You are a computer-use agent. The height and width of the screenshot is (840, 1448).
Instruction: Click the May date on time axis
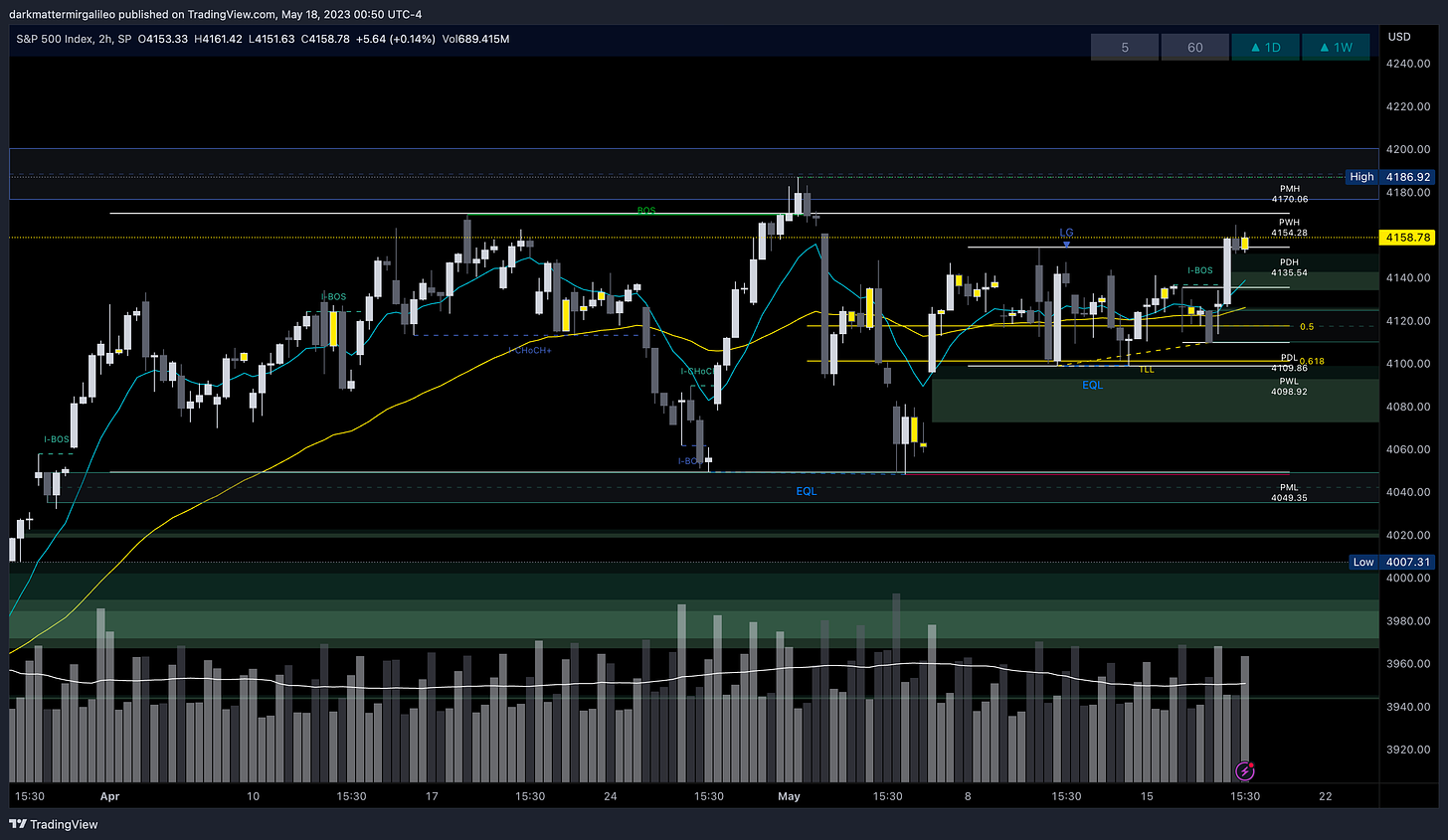pos(789,796)
